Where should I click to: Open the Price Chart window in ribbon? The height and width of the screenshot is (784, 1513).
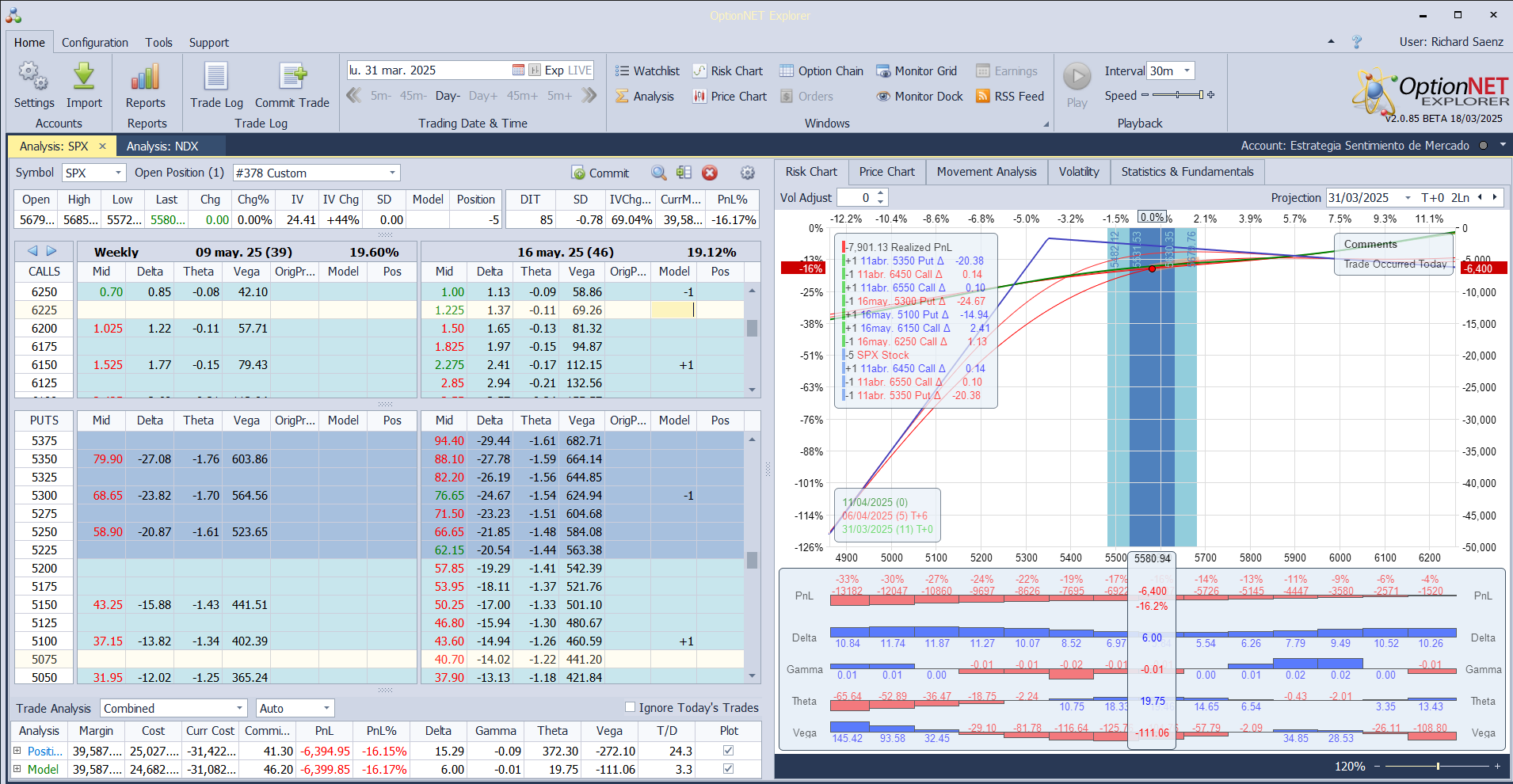(x=730, y=97)
